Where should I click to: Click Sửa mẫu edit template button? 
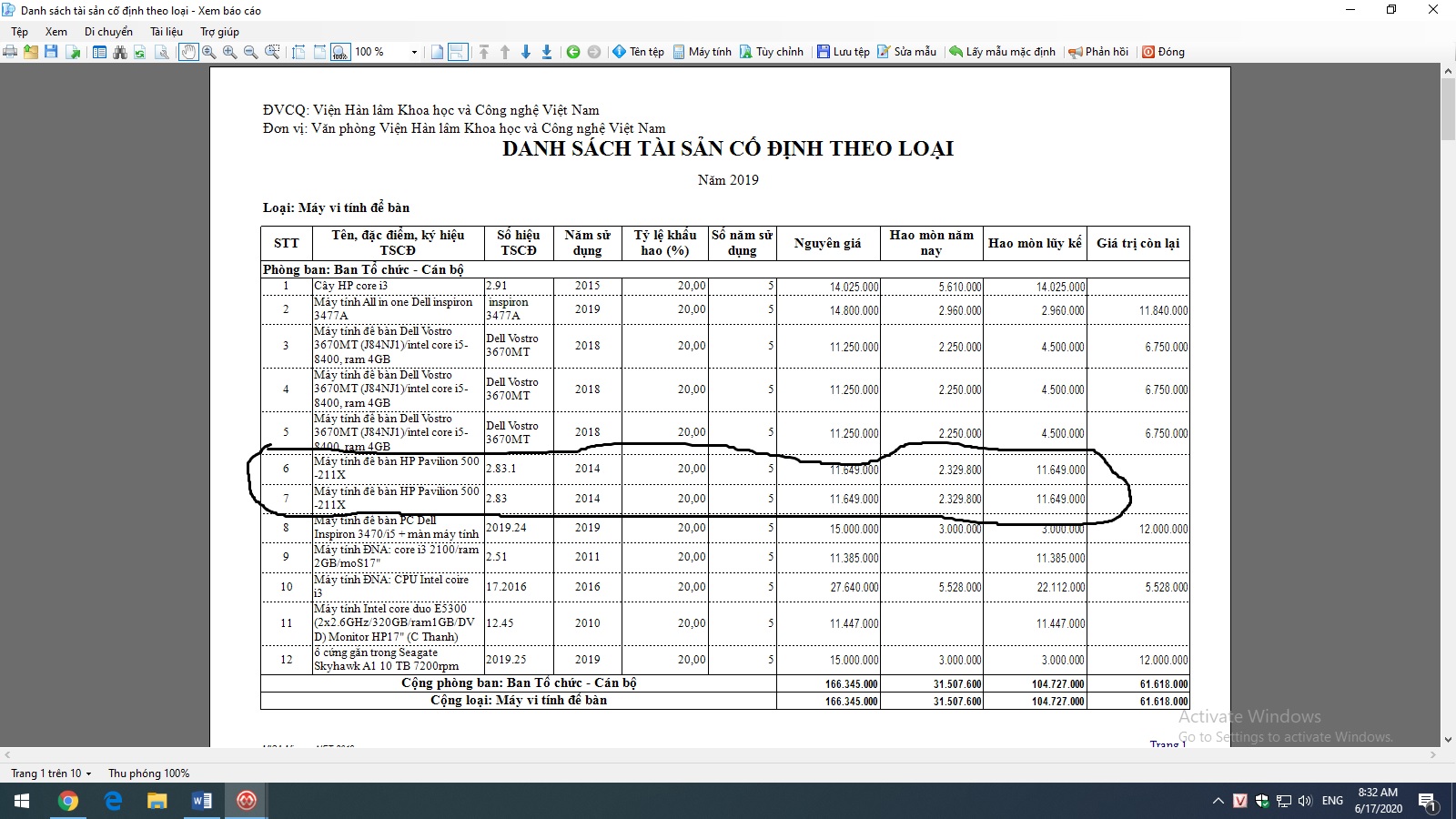(906, 52)
